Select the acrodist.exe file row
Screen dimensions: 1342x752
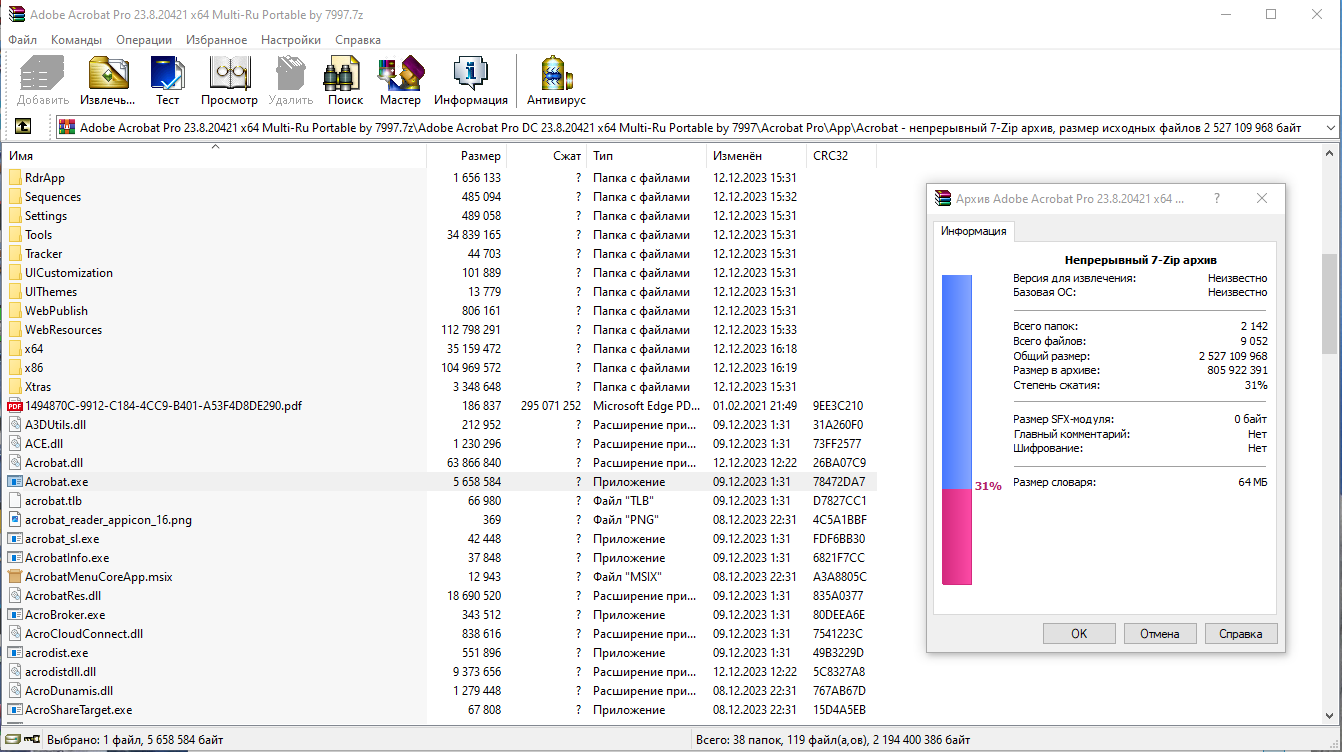pyautogui.click(x=440, y=653)
